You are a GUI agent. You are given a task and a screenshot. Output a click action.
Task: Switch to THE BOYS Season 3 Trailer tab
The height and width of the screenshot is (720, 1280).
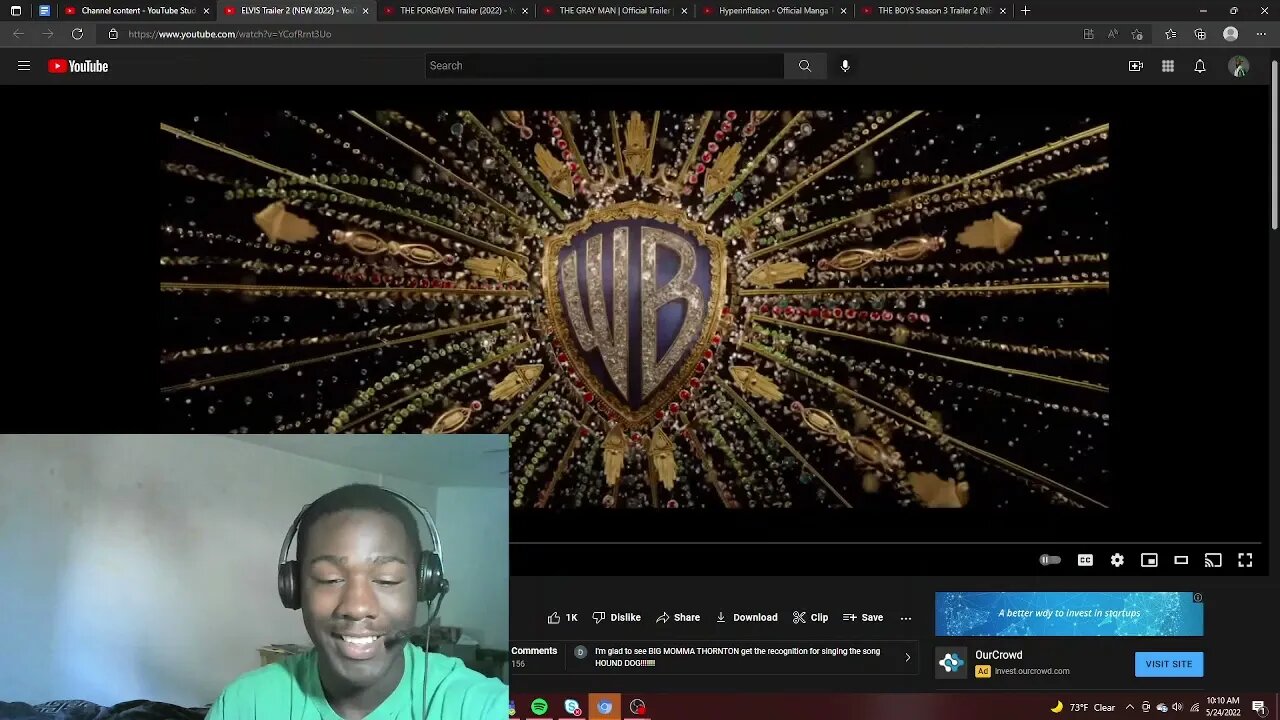pyautogui.click(x=934, y=11)
